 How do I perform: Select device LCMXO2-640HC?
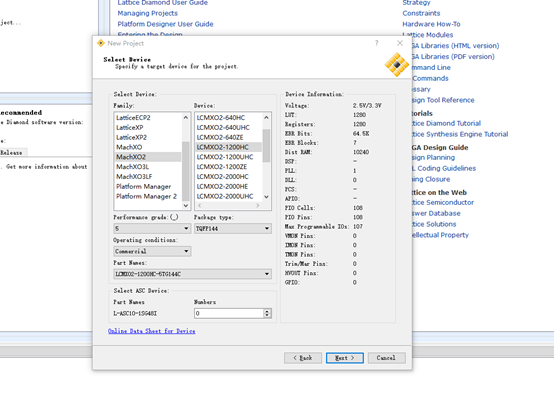click(228, 118)
